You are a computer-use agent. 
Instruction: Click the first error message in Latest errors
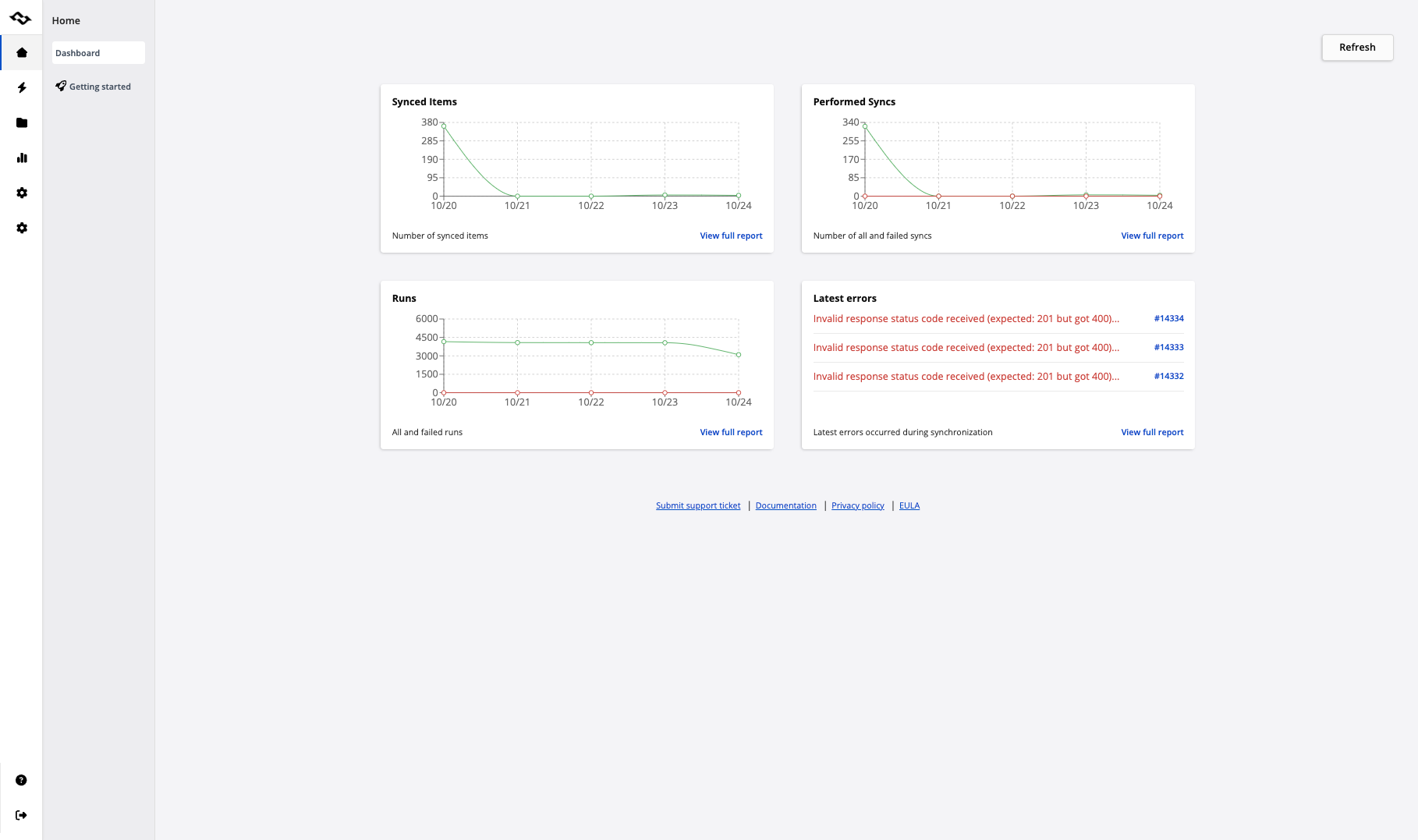tap(966, 318)
